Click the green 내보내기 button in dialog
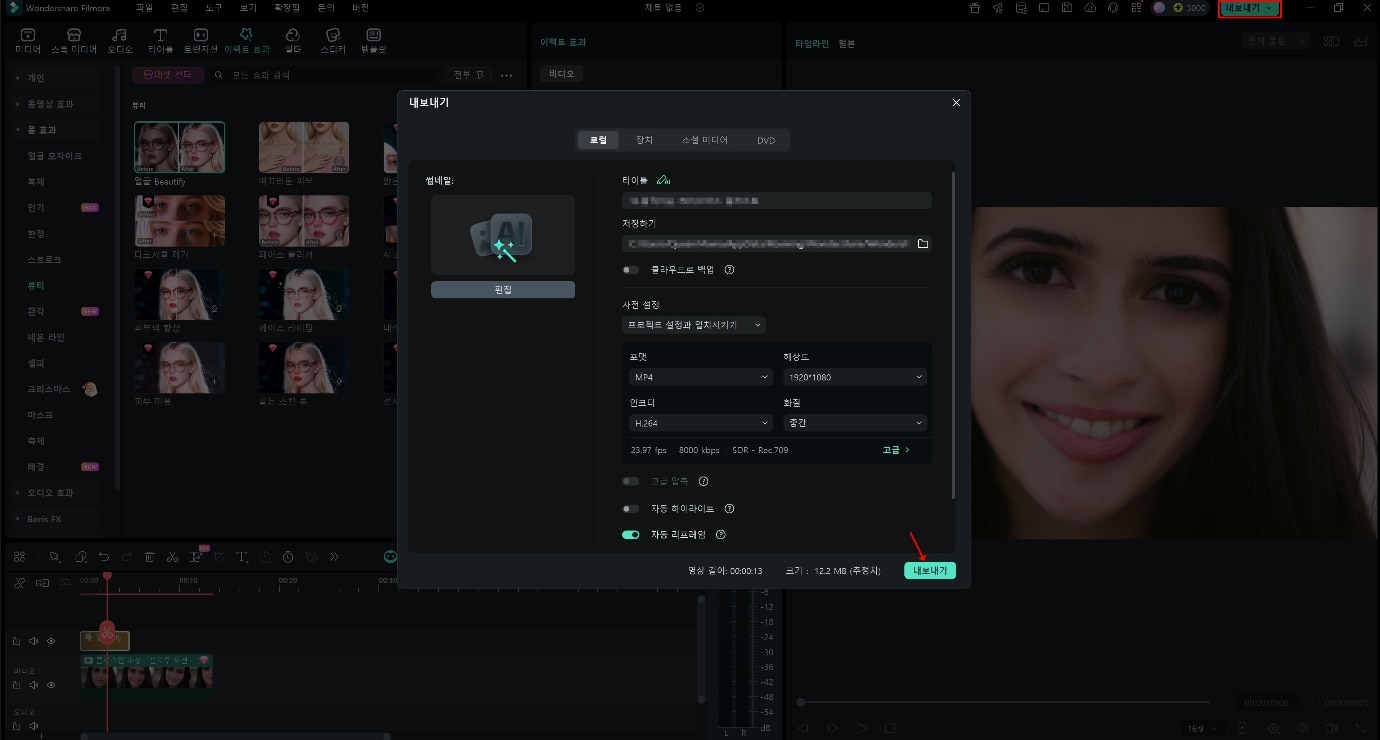 (x=929, y=571)
